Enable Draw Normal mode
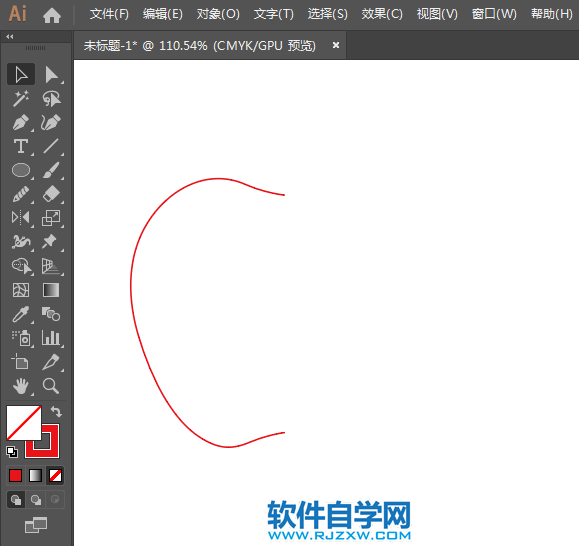This screenshot has width=579, height=546. [16, 500]
